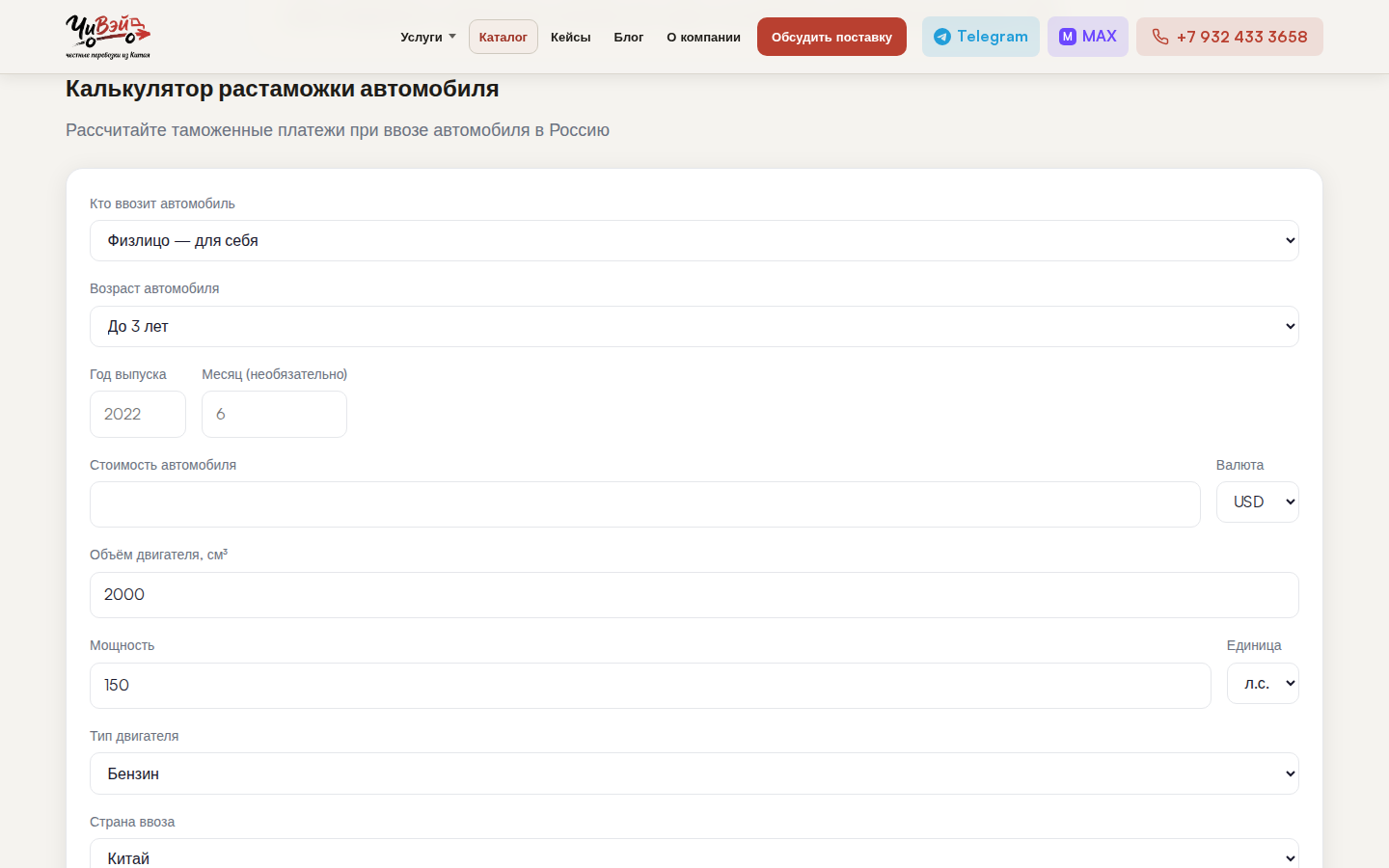1389x868 pixels.
Task: Expand the Услуги menu arrow
Action: click(x=452, y=37)
